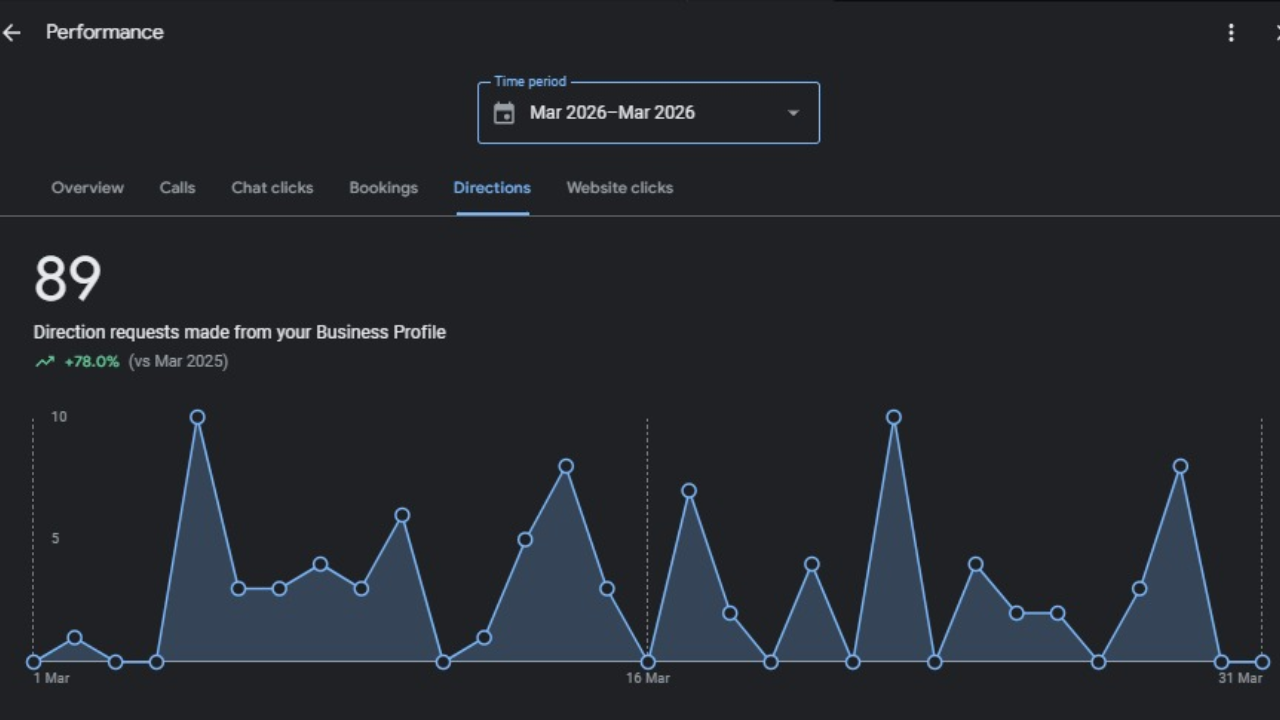Click the first chart peak at value 10
Image resolution: width=1280 pixels, height=720 pixels.
coord(197,417)
